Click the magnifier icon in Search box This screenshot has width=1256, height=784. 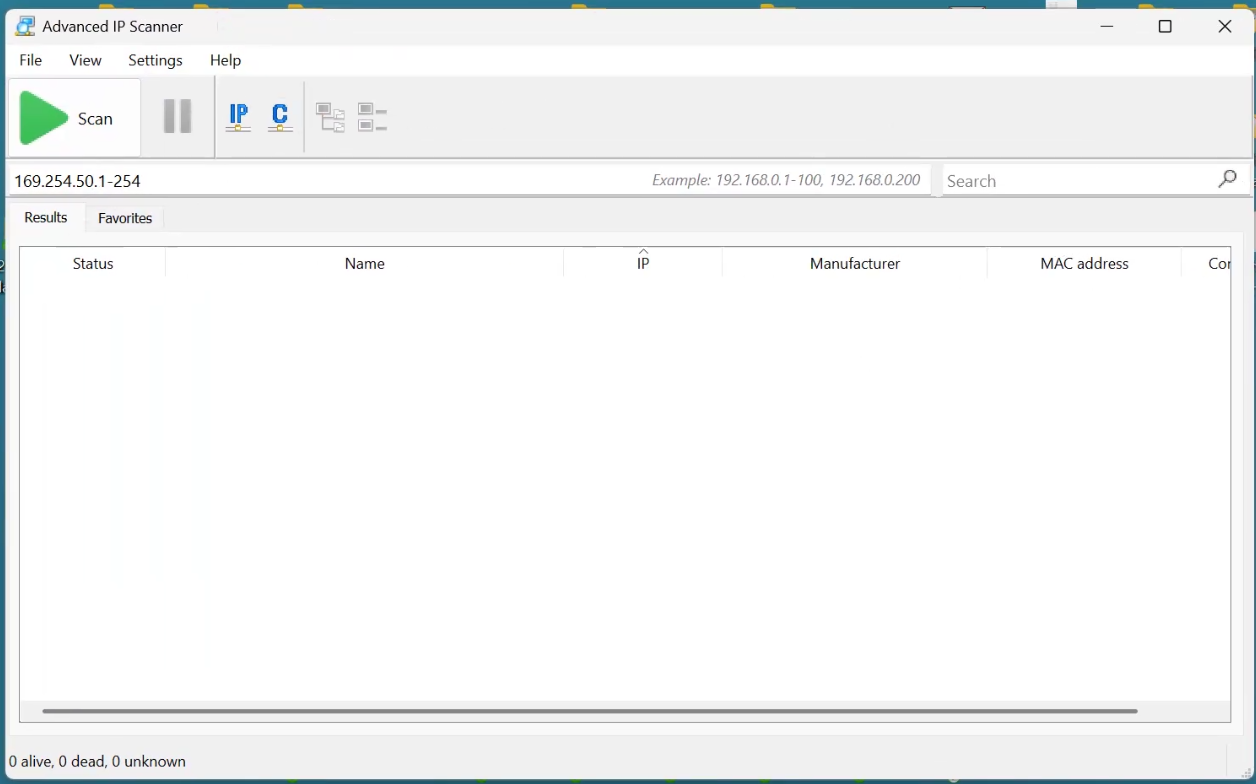coord(1227,179)
